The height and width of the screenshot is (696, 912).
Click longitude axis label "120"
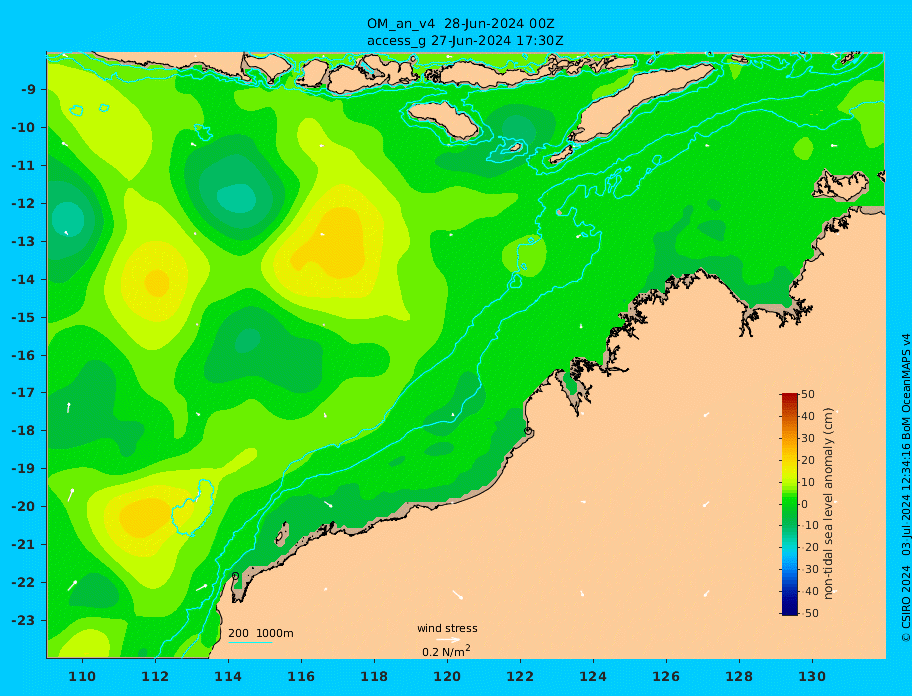click(x=447, y=676)
